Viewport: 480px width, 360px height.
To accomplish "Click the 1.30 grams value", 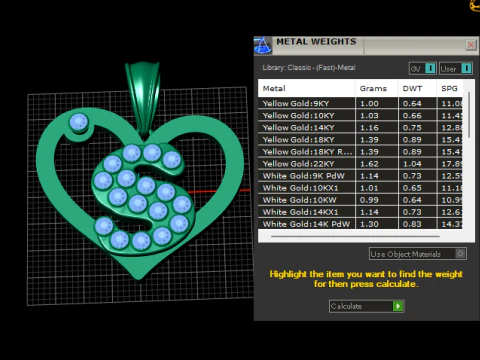I will click(369, 224).
